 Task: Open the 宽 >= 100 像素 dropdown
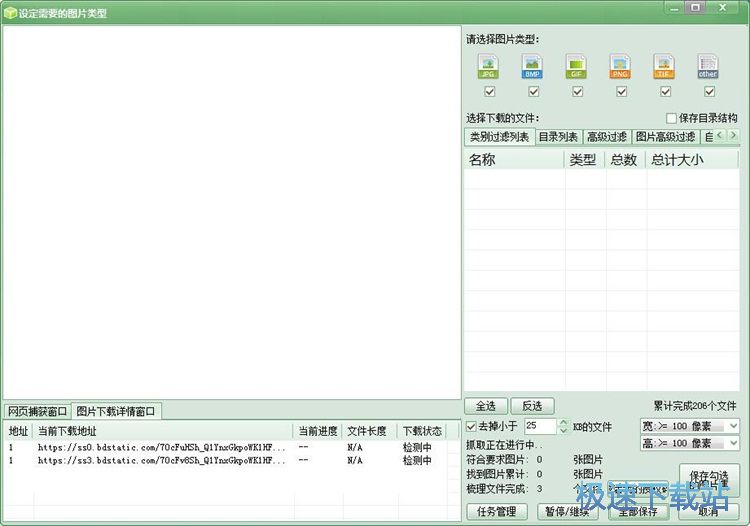coord(689,426)
